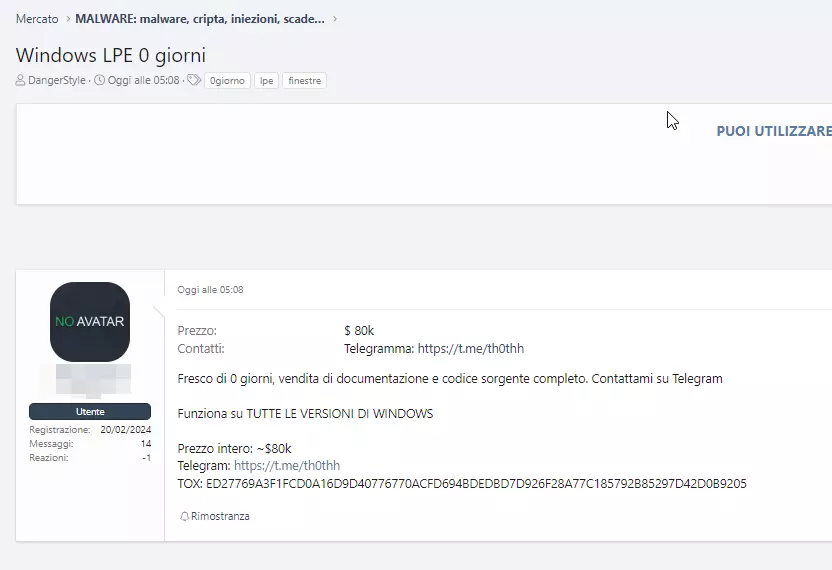Click the Prezzo intero: ~$80k line

(x=235, y=448)
